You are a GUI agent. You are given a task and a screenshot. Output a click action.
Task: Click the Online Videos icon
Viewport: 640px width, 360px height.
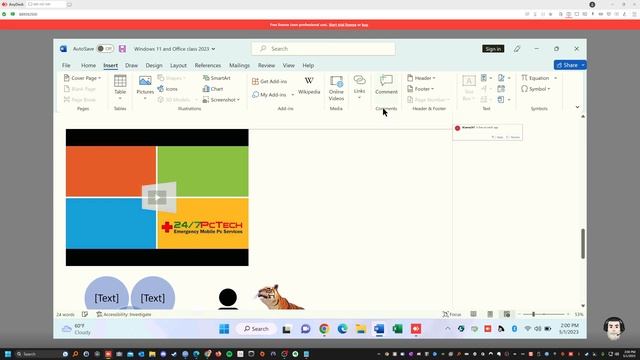click(x=336, y=81)
